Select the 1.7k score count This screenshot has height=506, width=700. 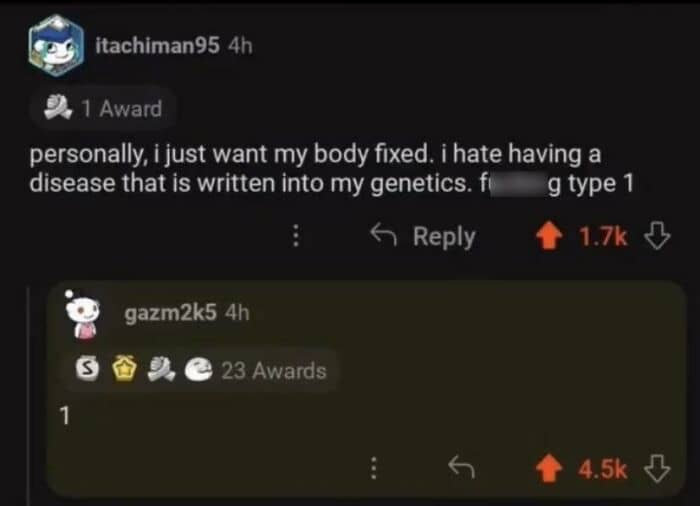click(x=603, y=236)
